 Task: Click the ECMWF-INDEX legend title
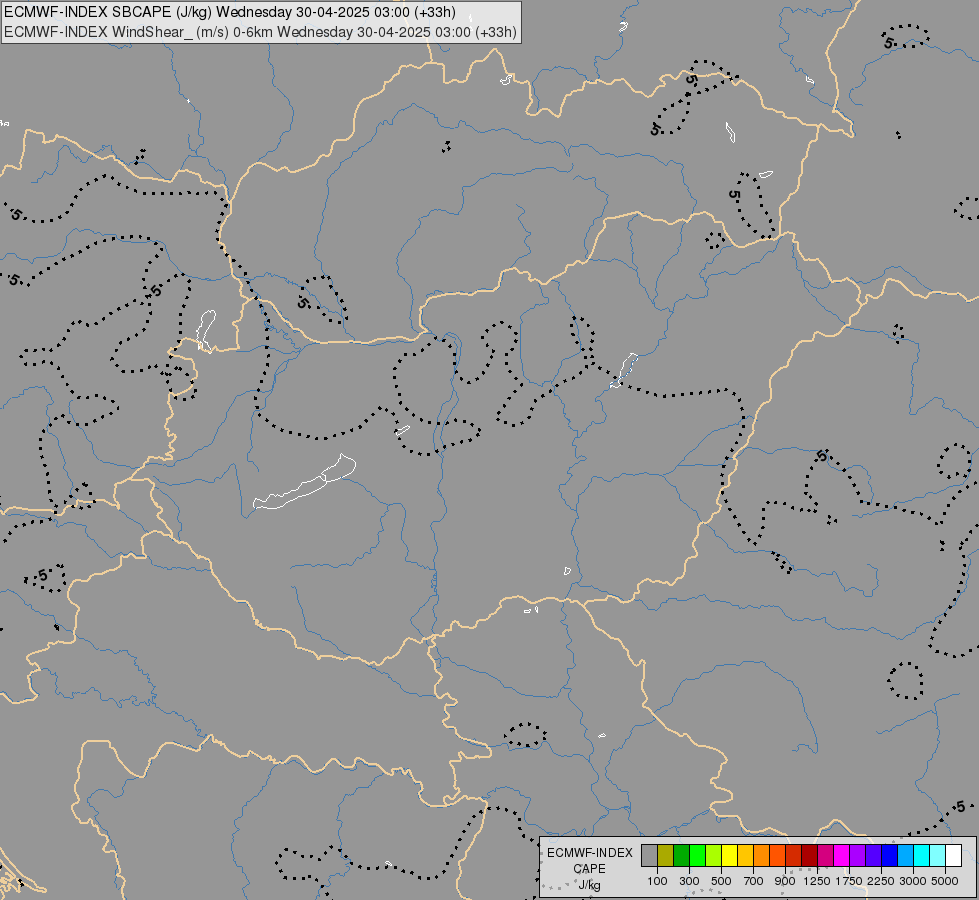click(589, 853)
